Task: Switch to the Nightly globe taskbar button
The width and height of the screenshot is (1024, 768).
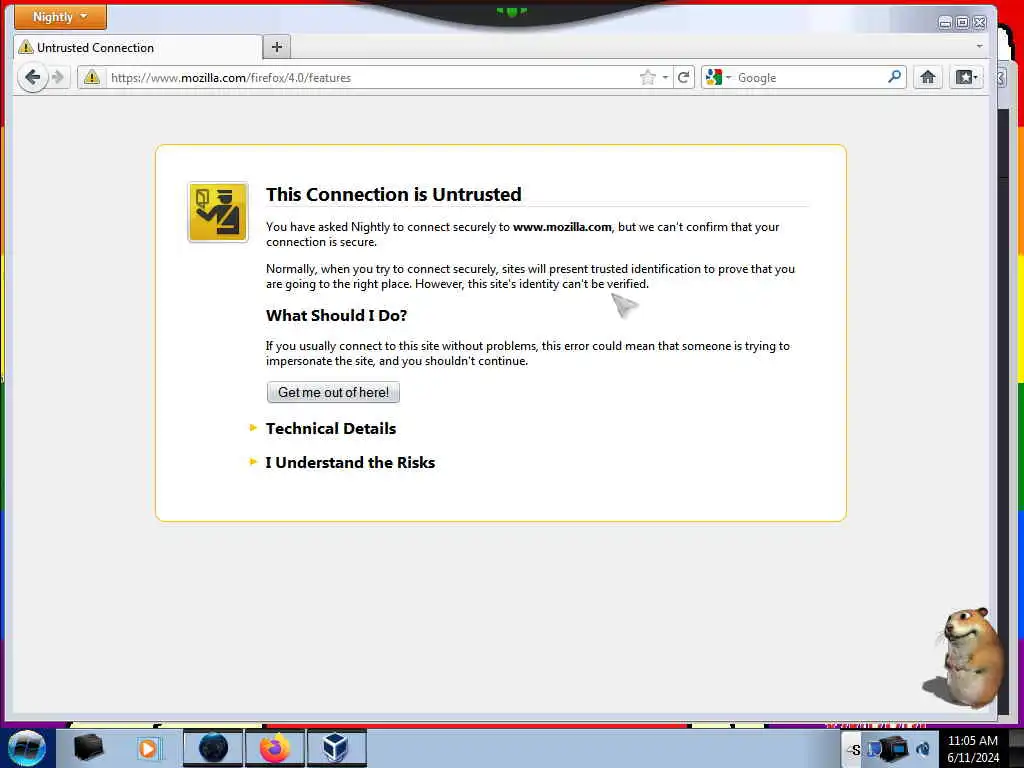Action: pyautogui.click(x=213, y=748)
